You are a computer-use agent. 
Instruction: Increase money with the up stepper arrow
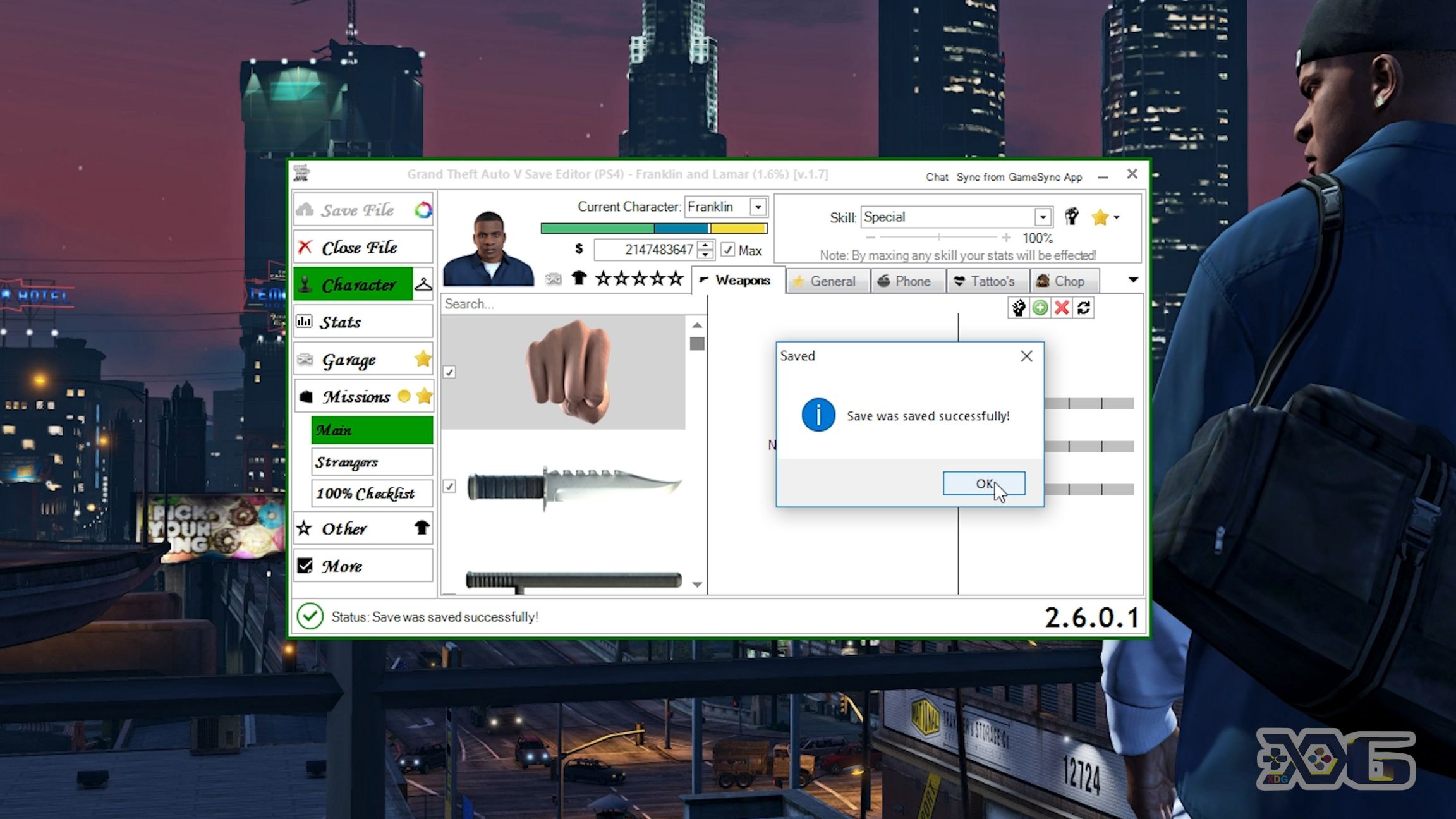pyautogui.click(x=706, y=245)
